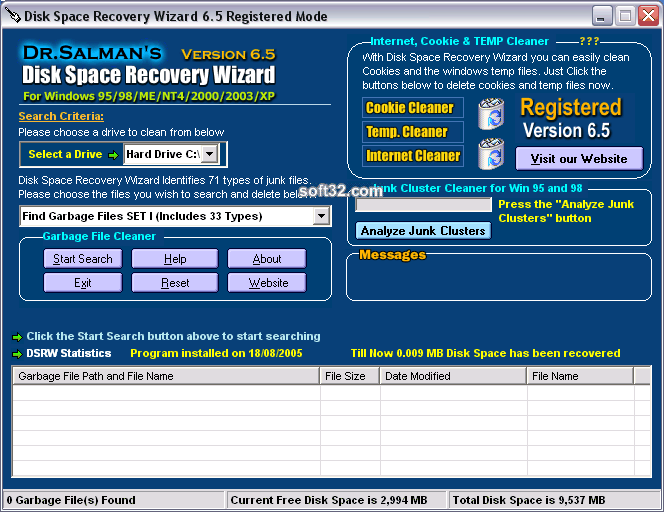Viewport: 664px width, 512px height.
Task: Open the Hard Drive C:\ dropdown arrow
Action: [210, 154]
